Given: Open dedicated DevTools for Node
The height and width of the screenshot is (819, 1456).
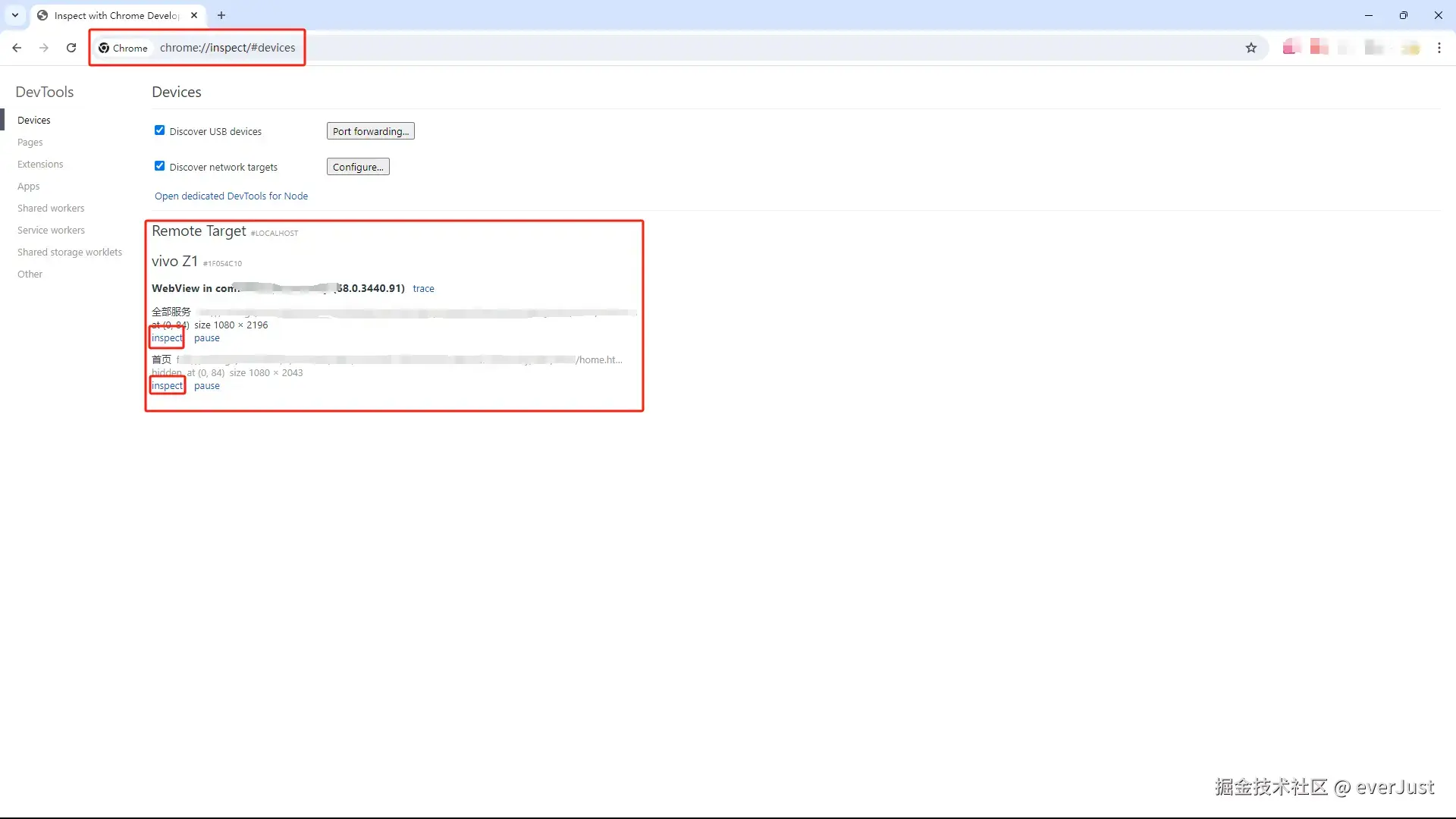Looking at the screenshot, I should 231,196.
